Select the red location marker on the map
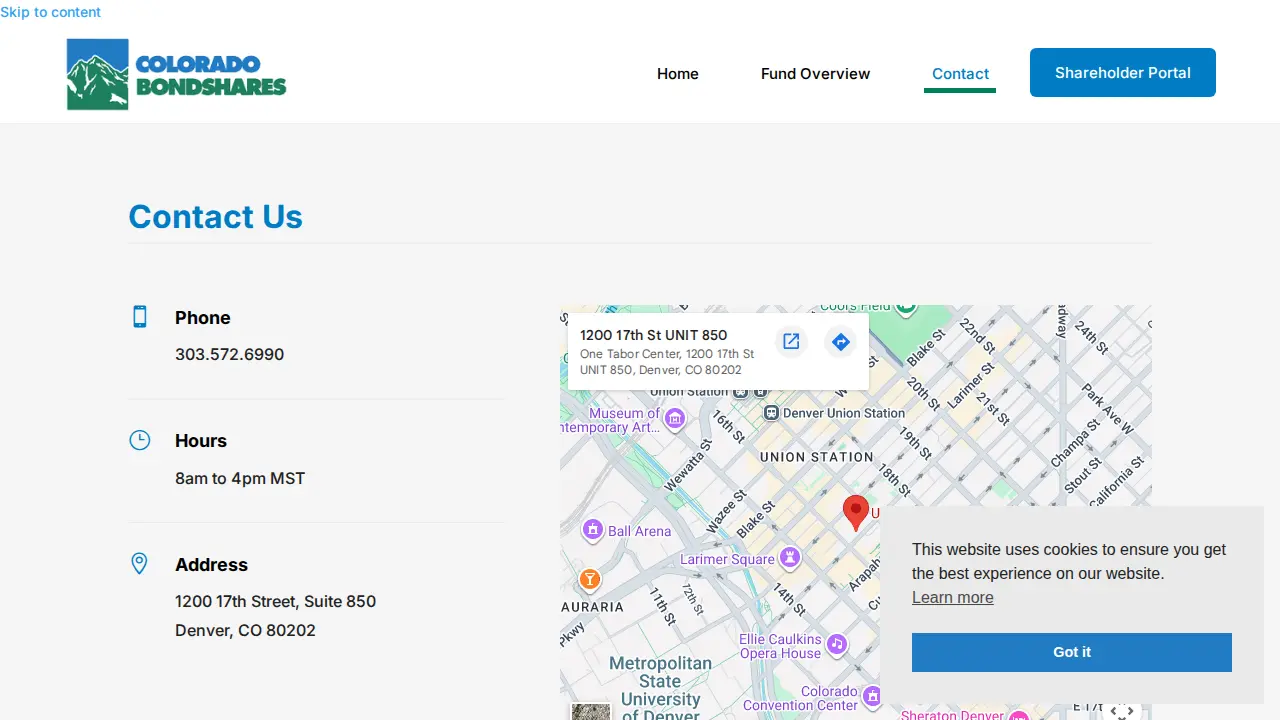 855,513
